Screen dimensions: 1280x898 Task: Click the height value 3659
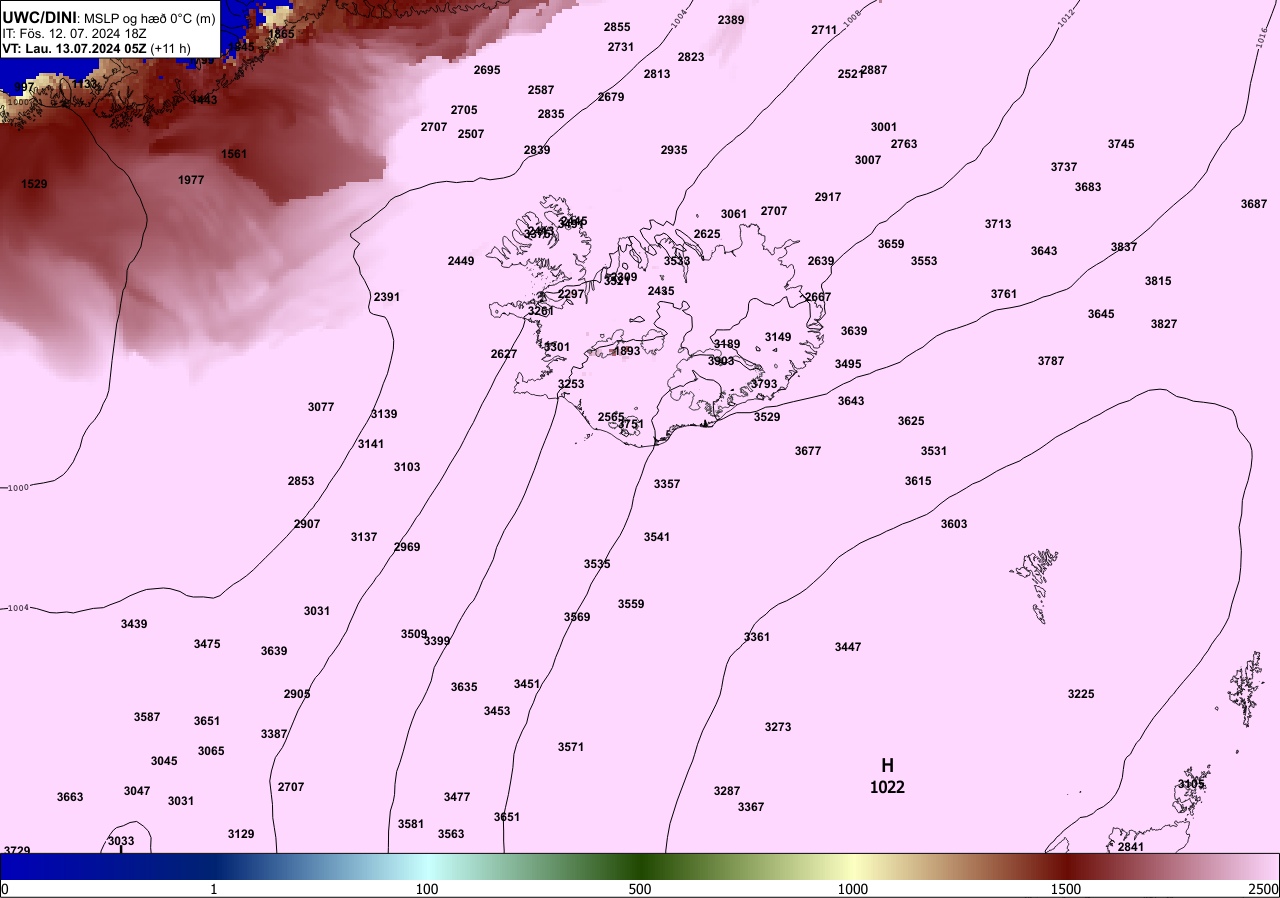click(x=891, y=244)
